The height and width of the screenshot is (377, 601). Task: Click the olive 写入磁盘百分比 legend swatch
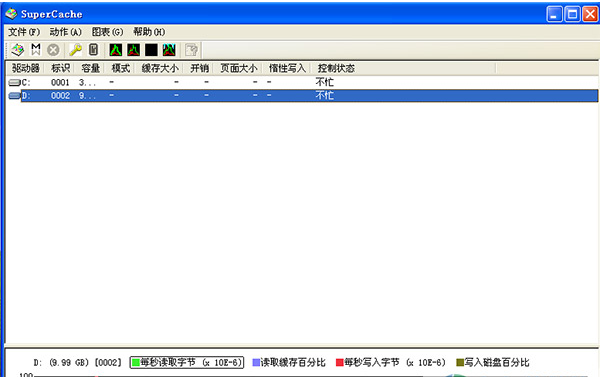point(460,362)
